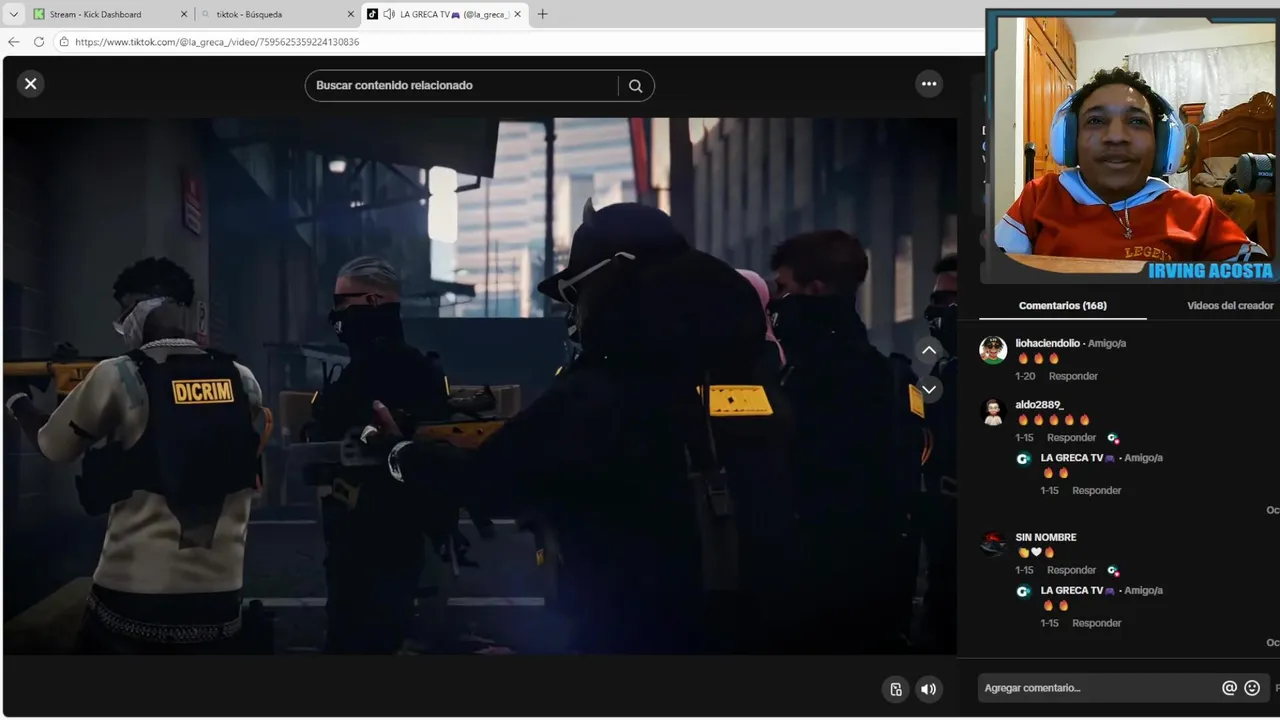The image size is (1280, 720).
Task: Open LA GRECA TV name under SIN NOMBRE comment
Action: click(1077, 591)
